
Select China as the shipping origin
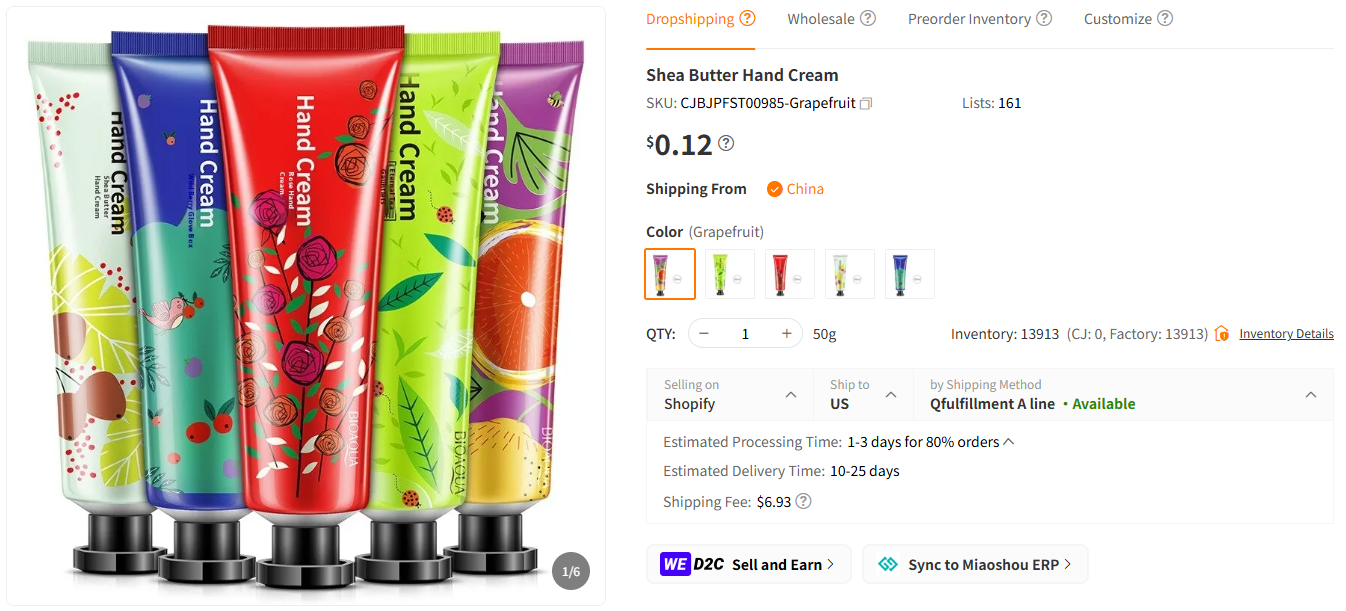point(795,188)
